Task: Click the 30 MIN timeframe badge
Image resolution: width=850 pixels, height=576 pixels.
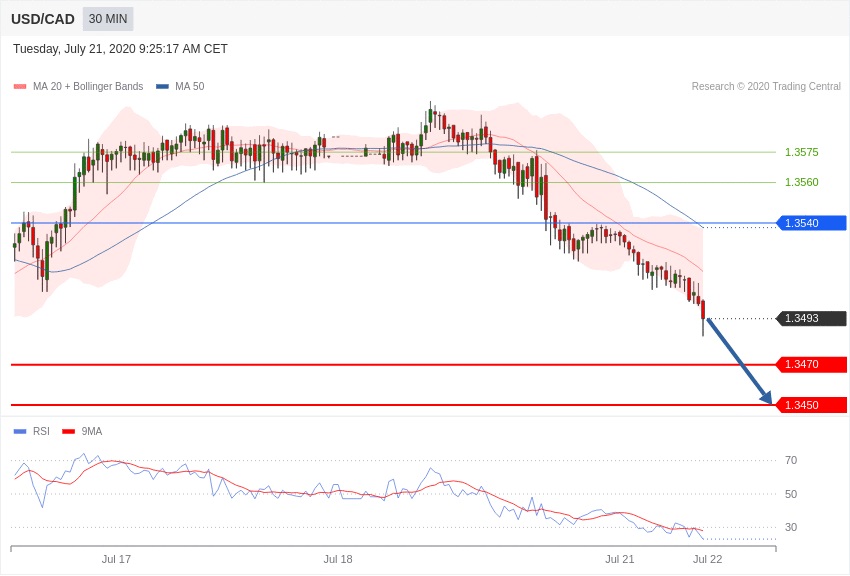Action: (x=107, y=19)
